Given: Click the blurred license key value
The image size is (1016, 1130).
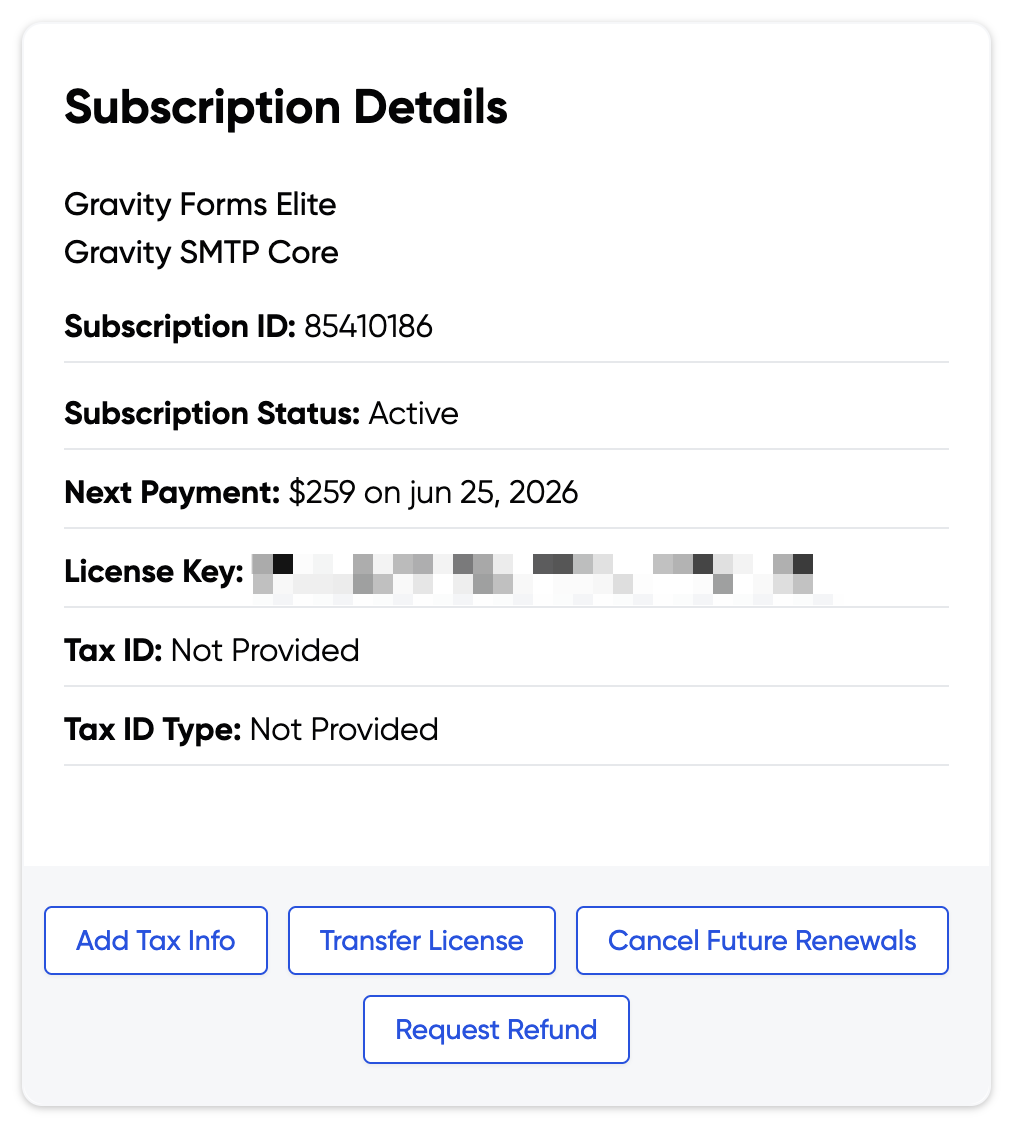Looking at the screenshot, I should click(540, 576).
